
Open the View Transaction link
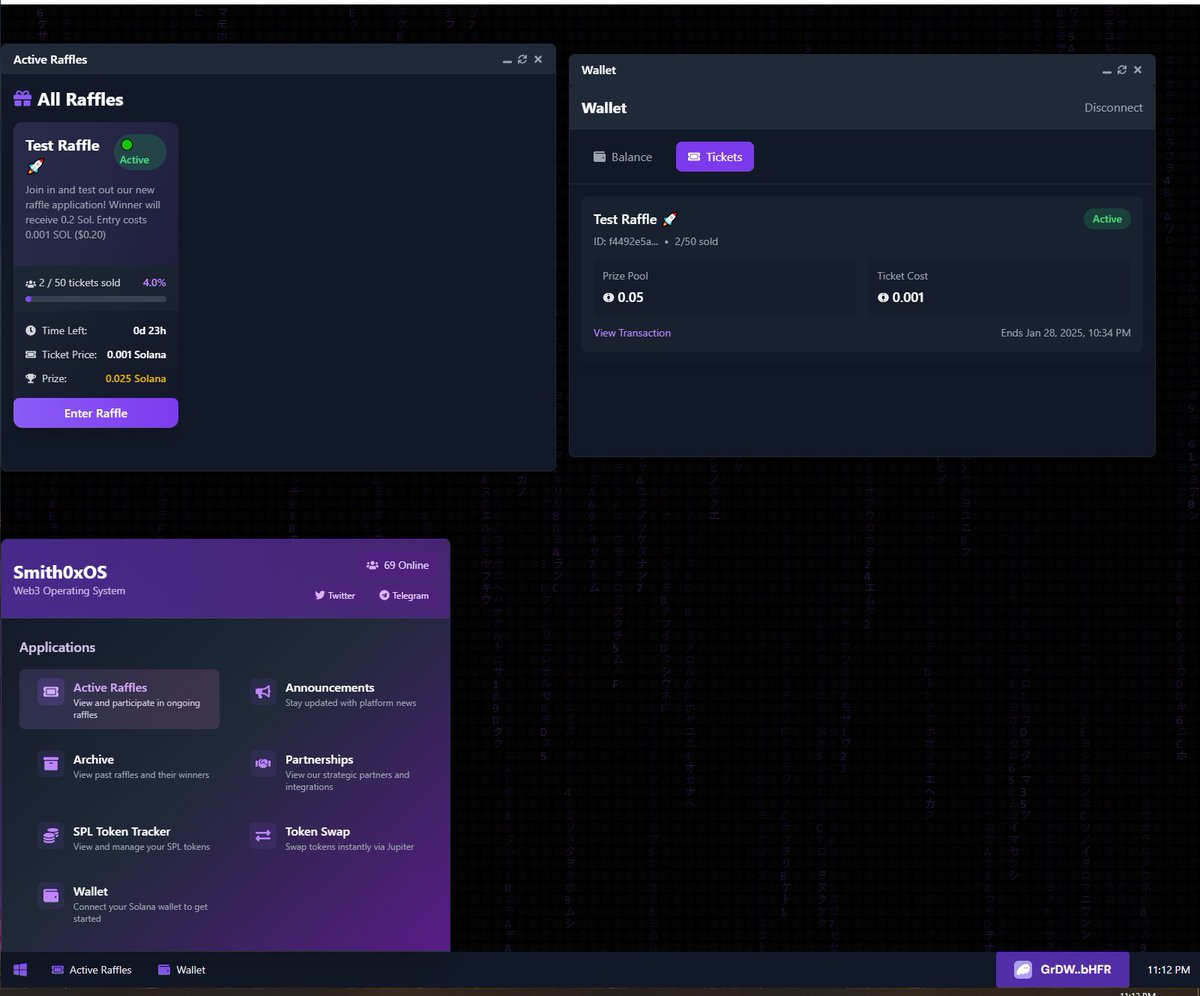pyautogui.click(x=632, y=333)
